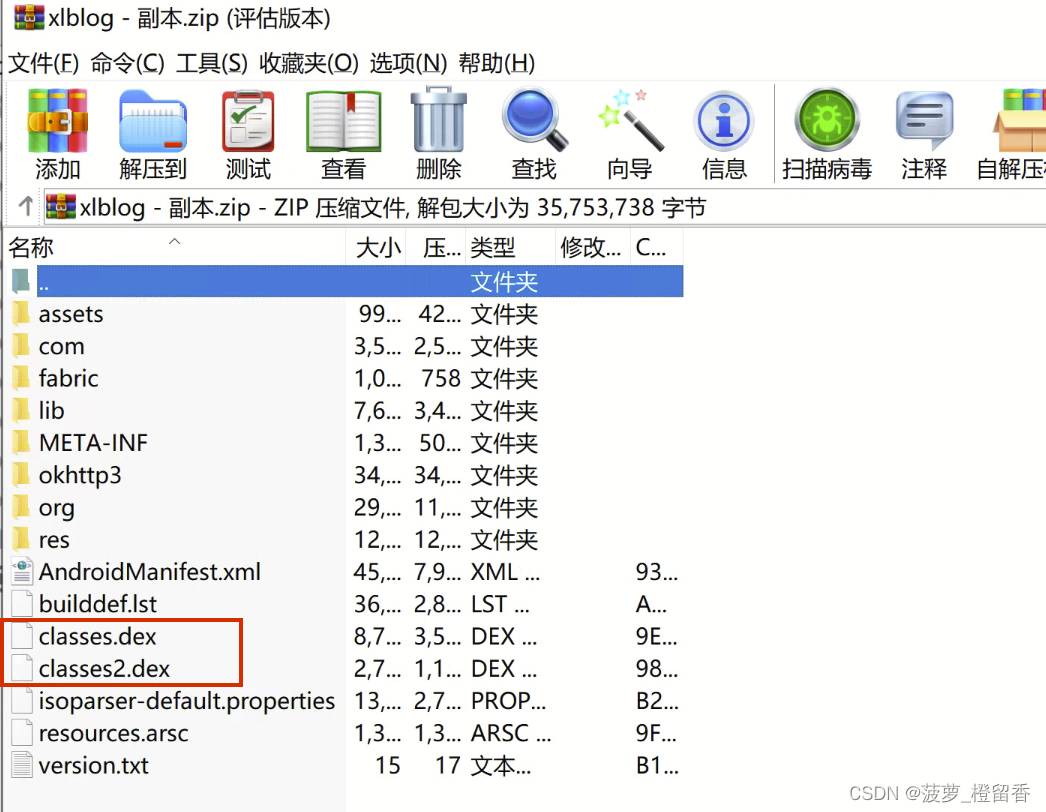Screen dimensions: 1046x812
Task: Select the lib folder icon
Action: point(21,410)
